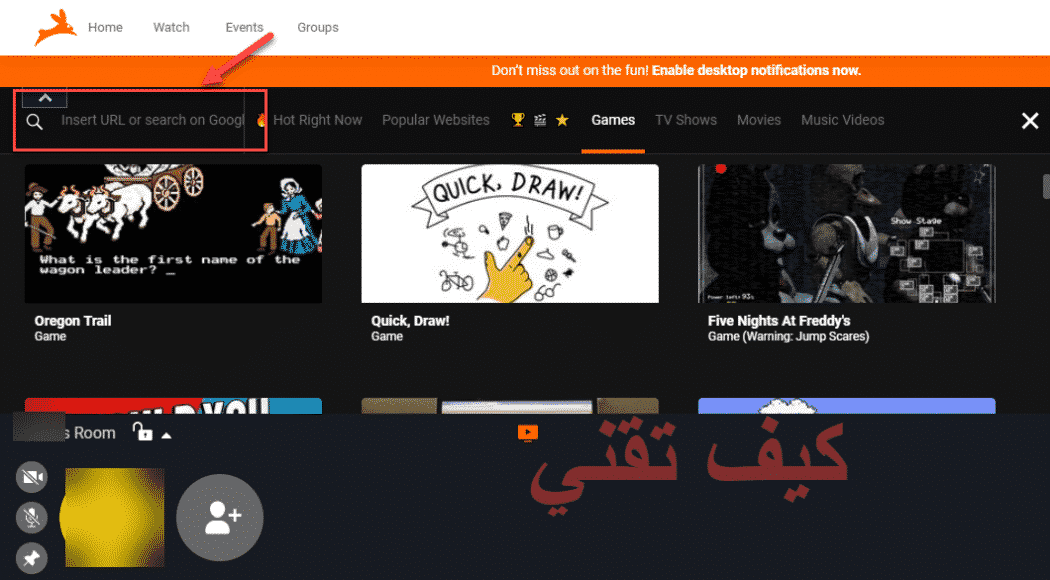Click the magnifying glass search icon
The height and width of the screenshot is (580, 1050).
click(34, 121)
